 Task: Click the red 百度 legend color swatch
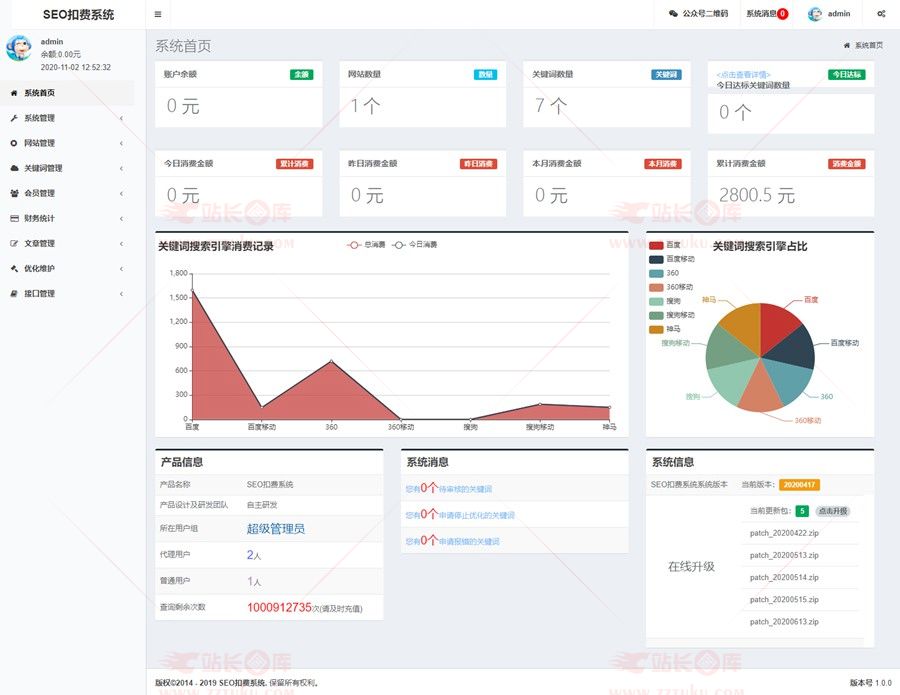[x=656, y=245]
